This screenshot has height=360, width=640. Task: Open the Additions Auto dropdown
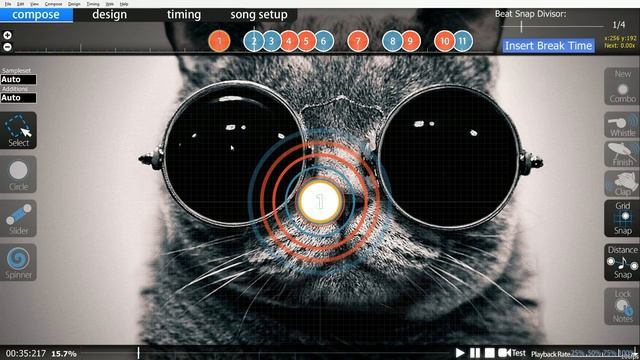click(x=18, y=98)
